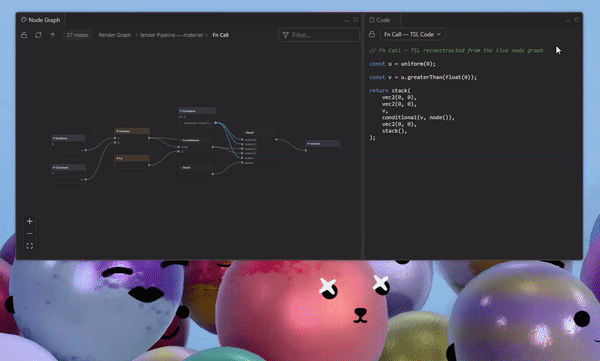This screenshot has width=600, height=361.
Task: Open the Fn Call — TSL Code dropdown
Action: tap(412, 34)
